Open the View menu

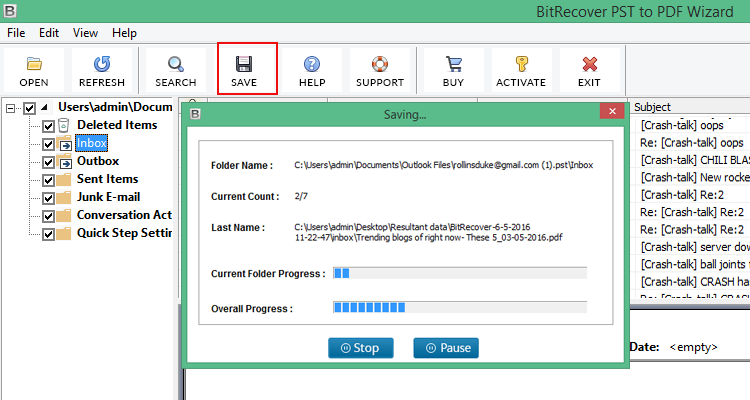tap(85, 33)
